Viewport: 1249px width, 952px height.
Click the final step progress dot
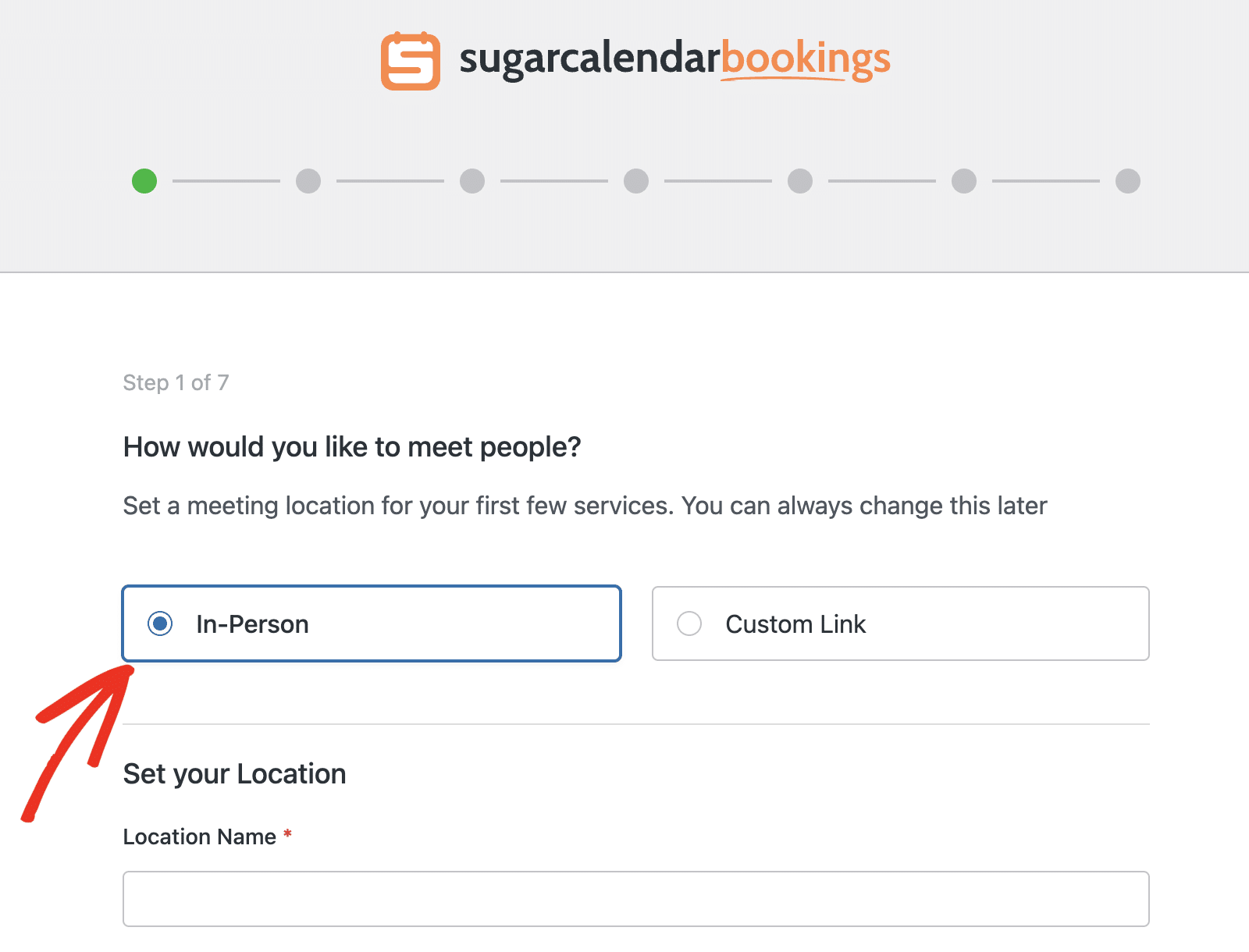[x=1127, y=181]
